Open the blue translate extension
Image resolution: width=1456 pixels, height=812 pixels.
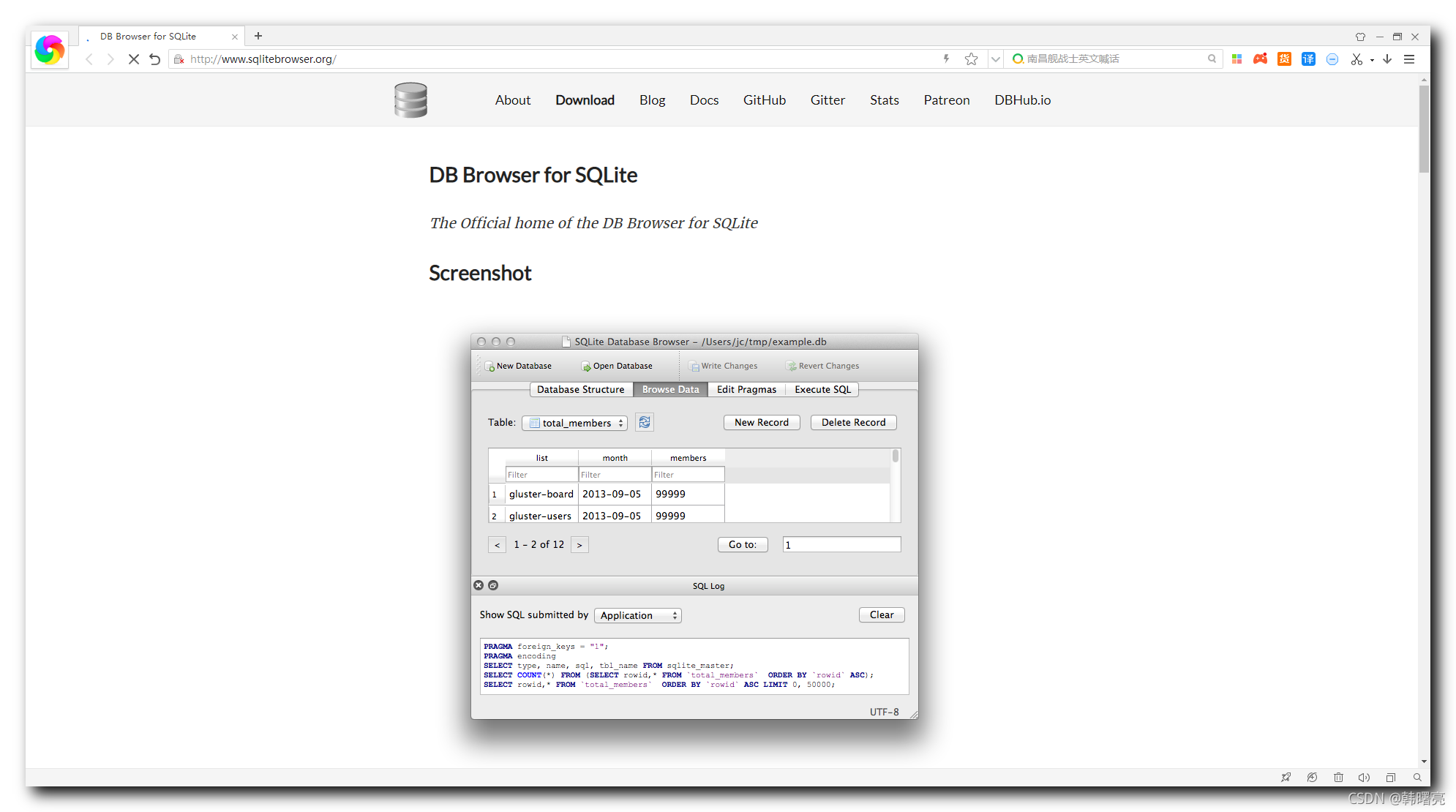click(x=1308, y=59)
